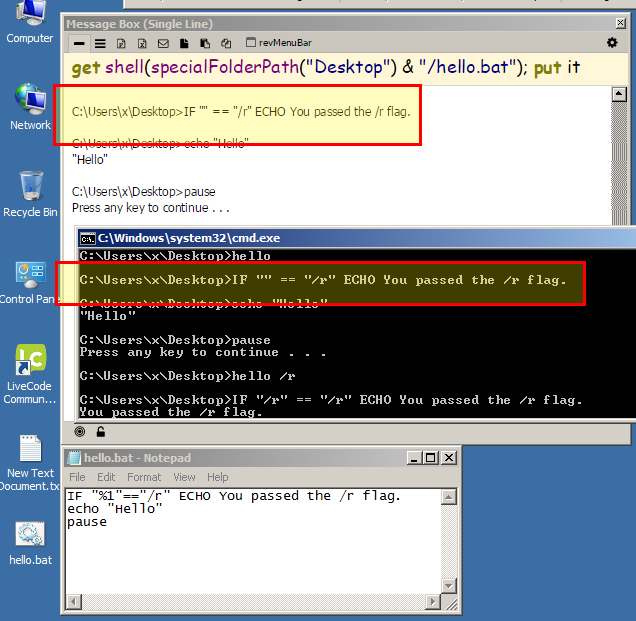Screen dimensions: 636x621
Task: Open the Help menu in Notepad
Action: (x=217, y=477)
